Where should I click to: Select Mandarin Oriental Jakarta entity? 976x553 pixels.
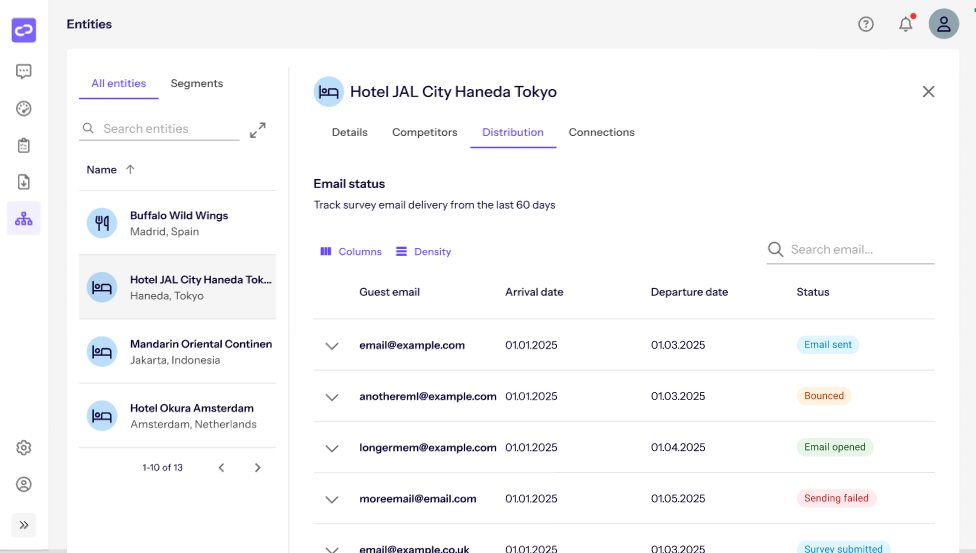[x=177, y=351]
